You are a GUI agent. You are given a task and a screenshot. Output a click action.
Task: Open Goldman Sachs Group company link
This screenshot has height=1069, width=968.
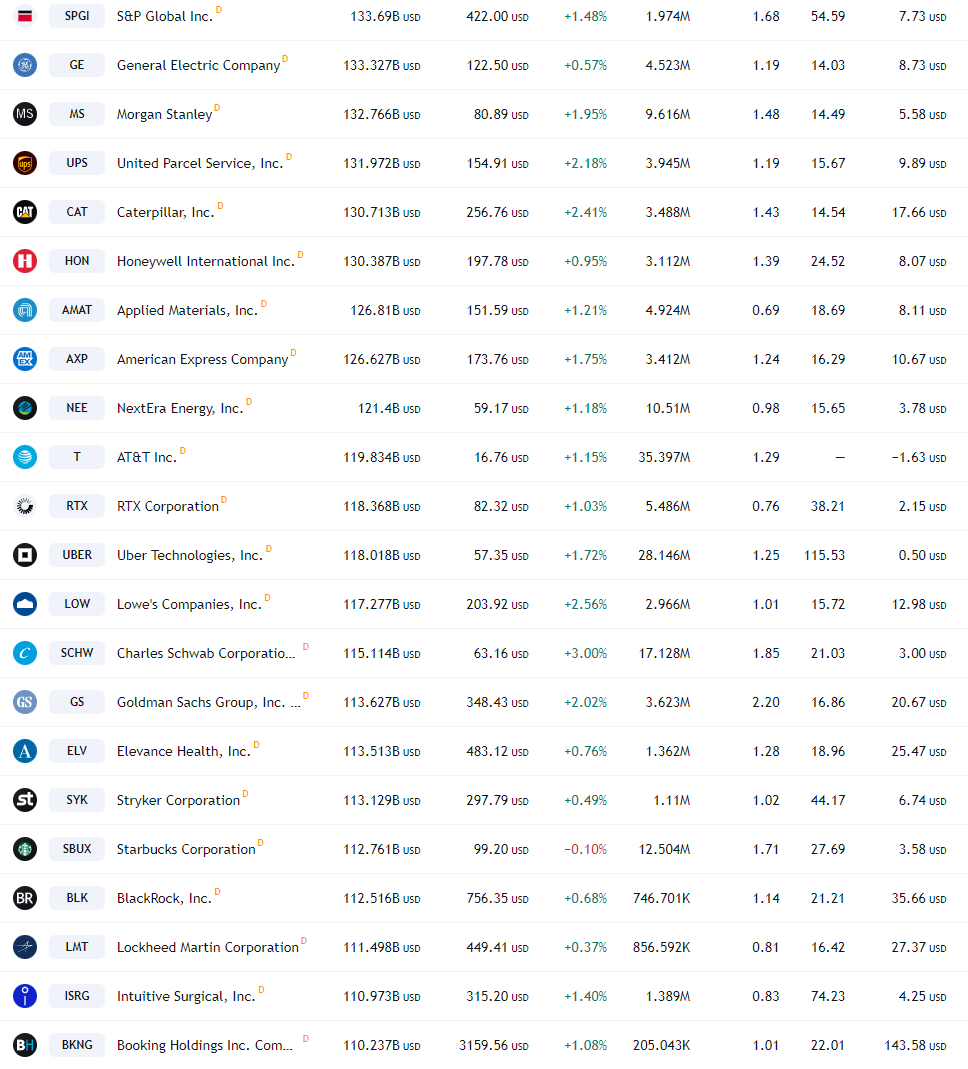pos(209,703)
